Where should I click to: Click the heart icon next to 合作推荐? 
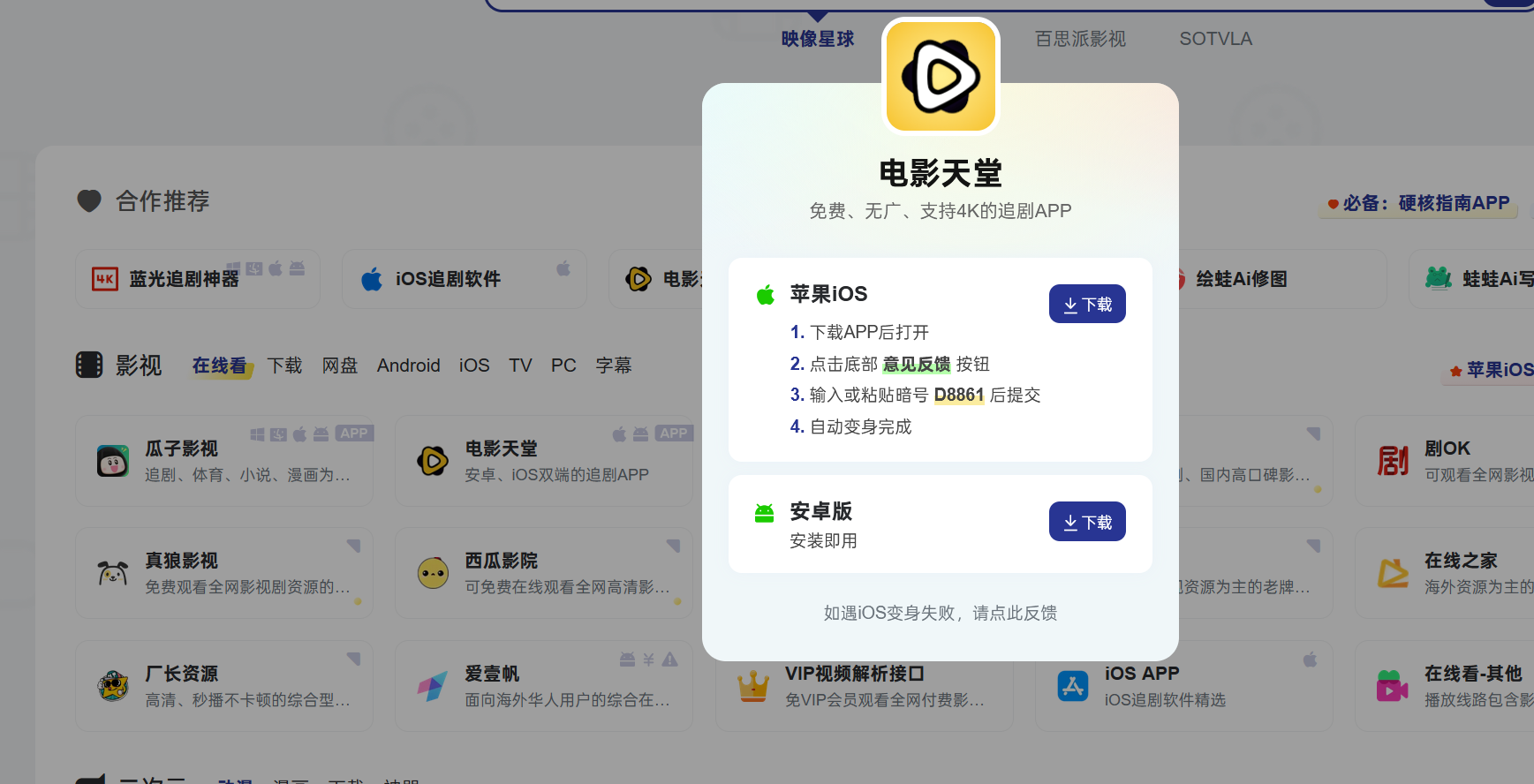pyautogui.click(x=89, y=201)
